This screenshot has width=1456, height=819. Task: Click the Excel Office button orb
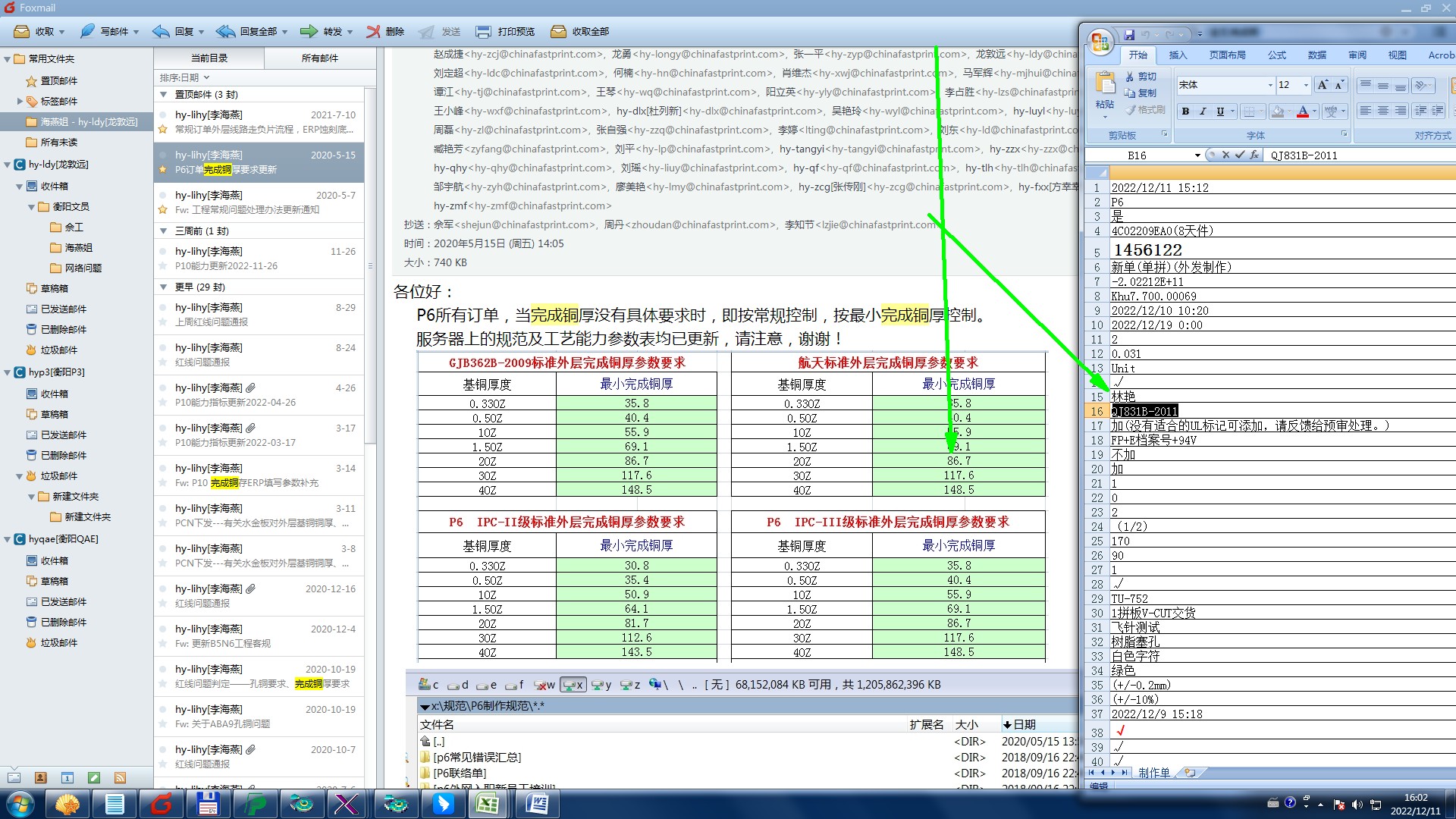pyautogui.click(x=1100, y=42)
